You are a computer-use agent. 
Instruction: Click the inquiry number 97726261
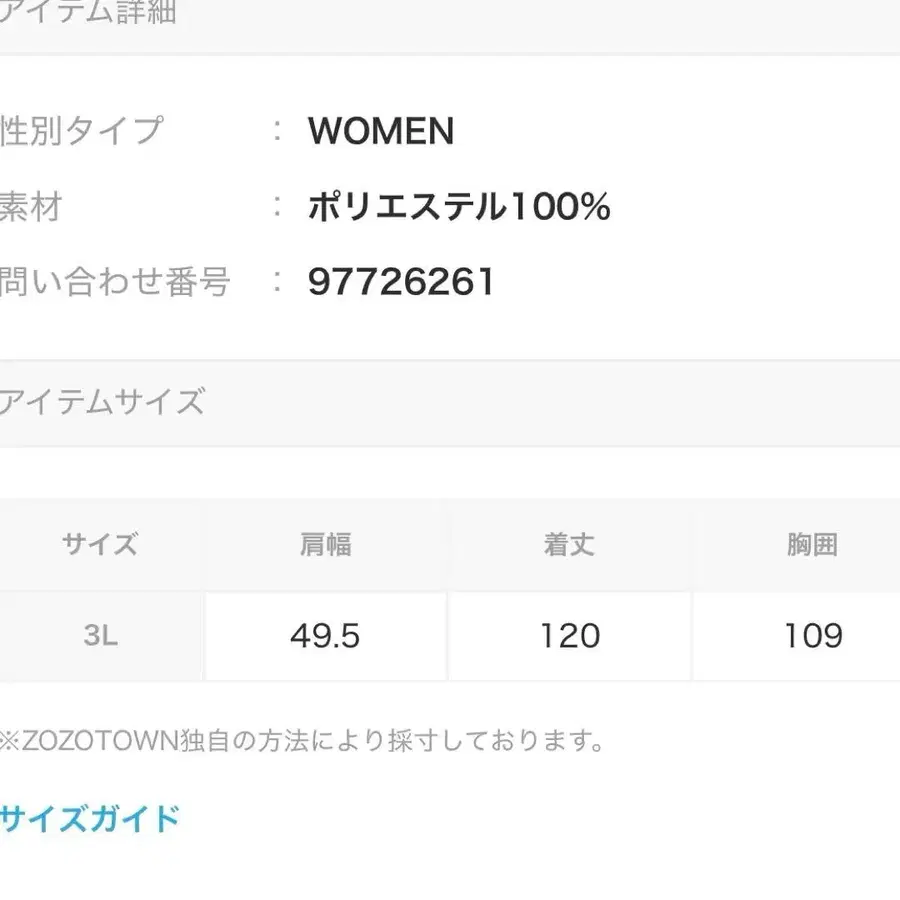[x=402, y=281]
